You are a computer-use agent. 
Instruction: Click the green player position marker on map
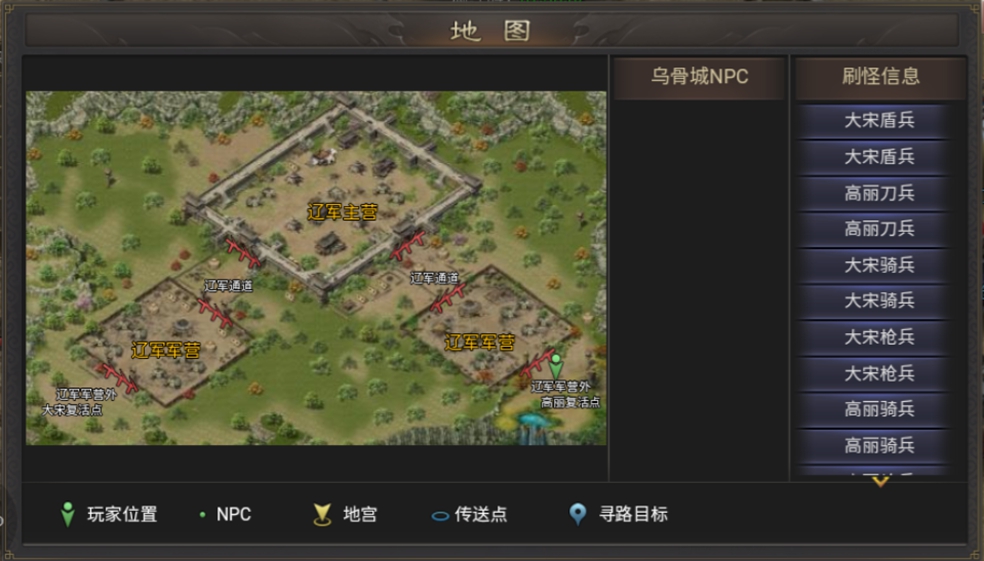coord(555,366)
